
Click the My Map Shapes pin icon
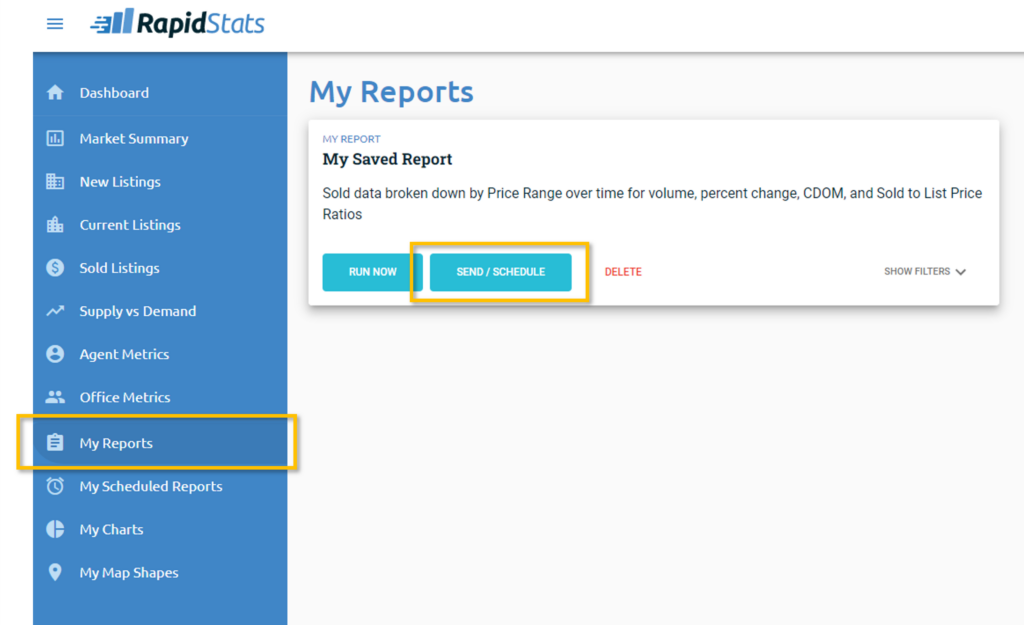click(55, 573)
